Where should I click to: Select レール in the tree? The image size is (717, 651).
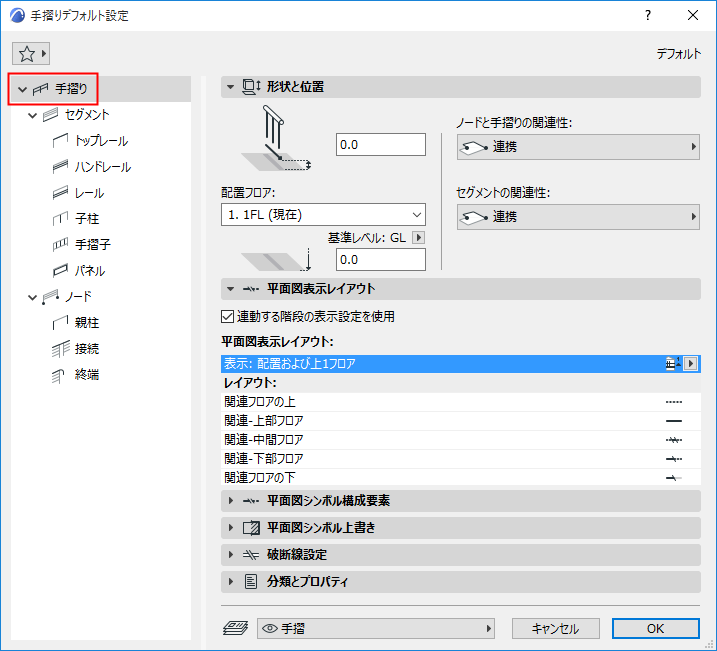(x=90, y=193)
